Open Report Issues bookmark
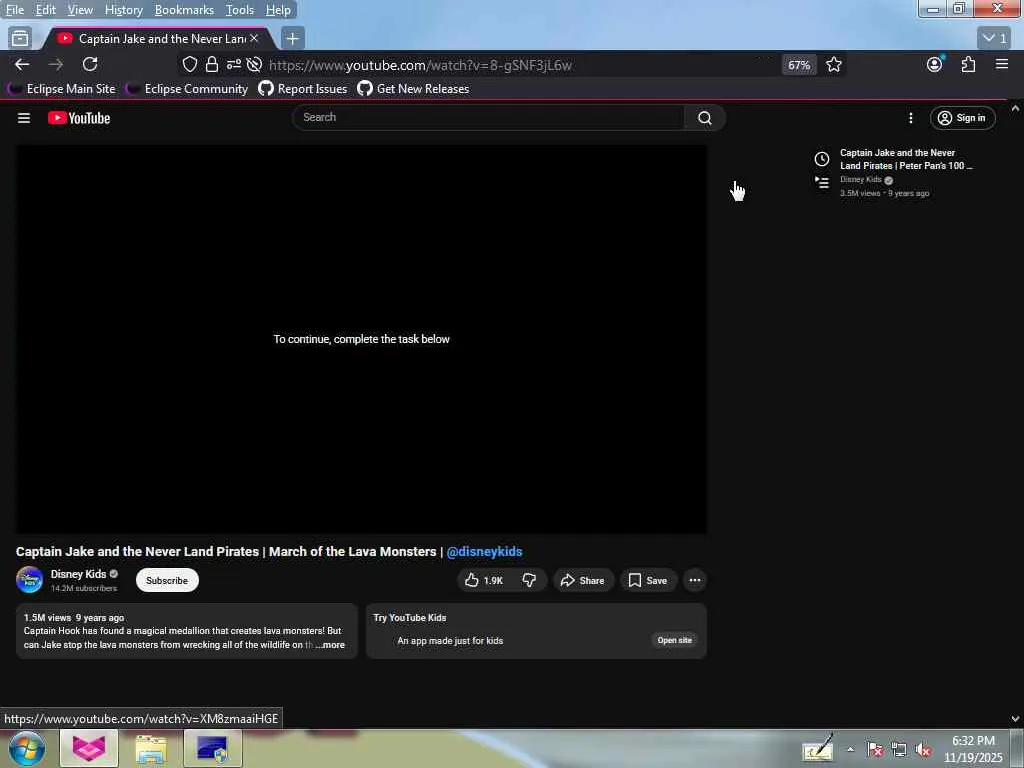Image resolution: width=1024 pixels, height=768 pixels. pyautogui.click(x=303, y=89)
